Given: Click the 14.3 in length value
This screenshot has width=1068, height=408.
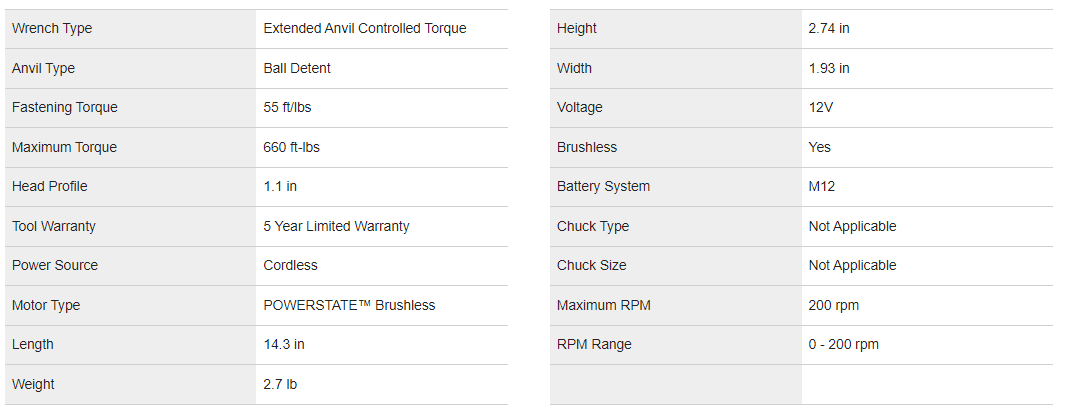Looking at the screenshot, I should coord(284,345).
